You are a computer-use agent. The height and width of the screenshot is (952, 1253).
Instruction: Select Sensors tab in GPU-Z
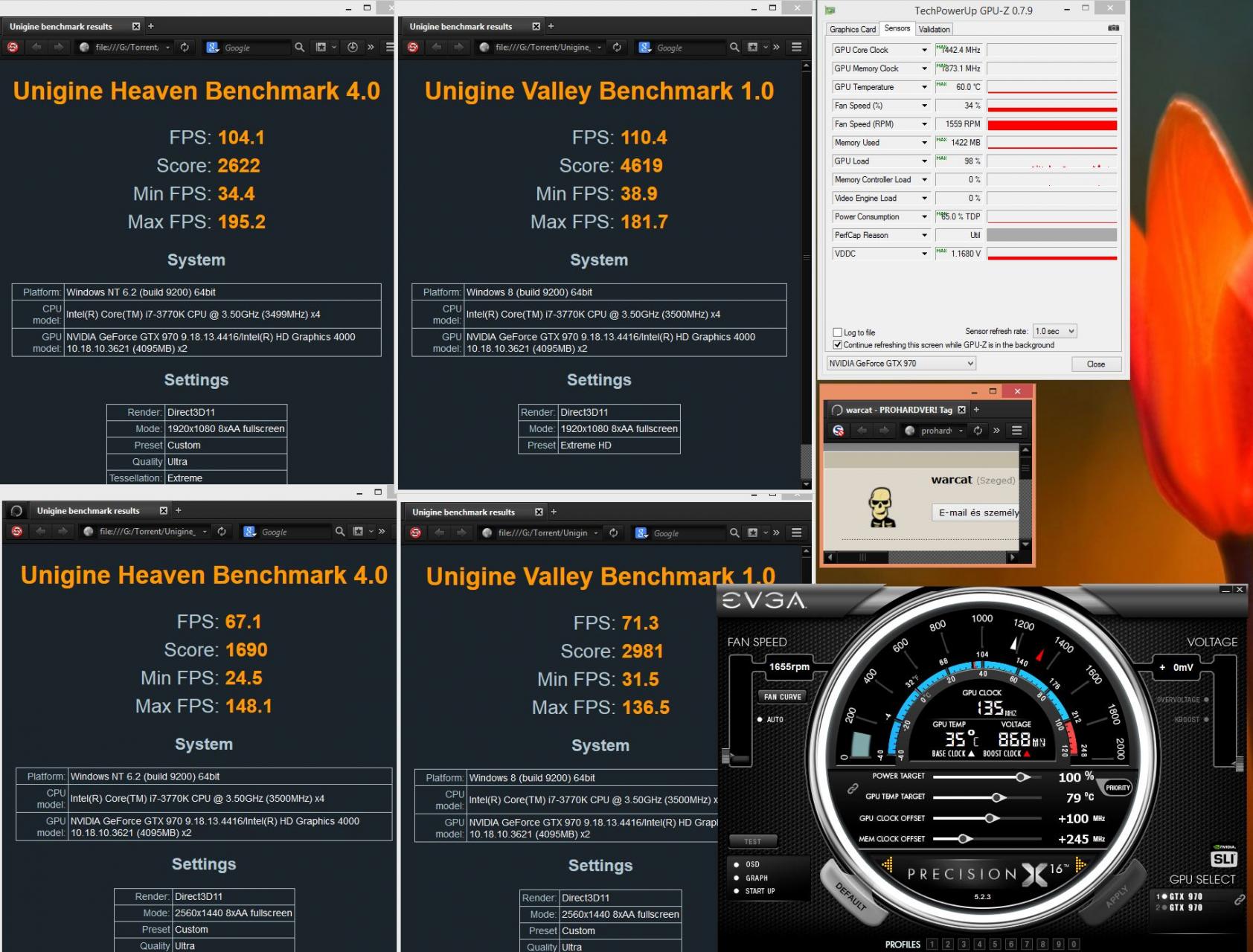click(x=897, y=28)
